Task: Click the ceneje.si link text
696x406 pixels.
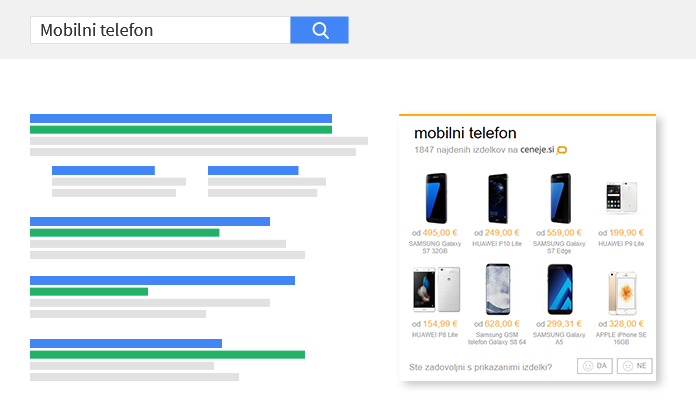Action: pyautogui.click(x=537, y=150)
